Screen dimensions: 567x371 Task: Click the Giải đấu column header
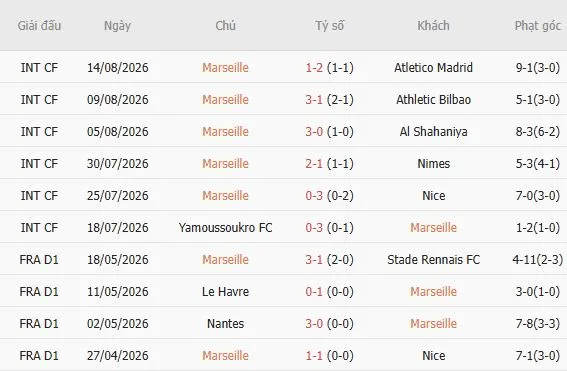pyautogui.click(x=39, y=26)
